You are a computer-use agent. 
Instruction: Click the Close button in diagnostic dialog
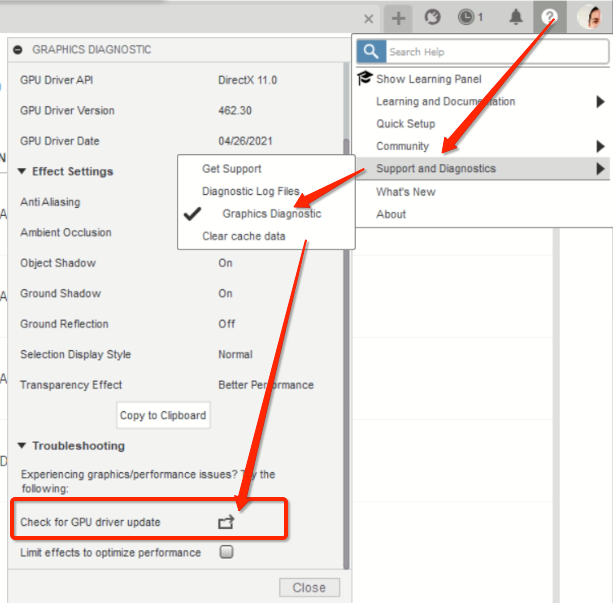point(309,587)
